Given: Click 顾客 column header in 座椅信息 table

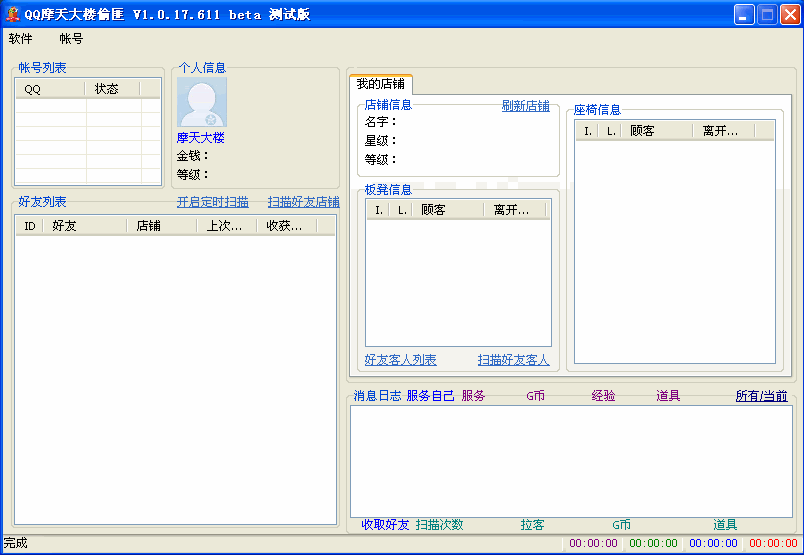Looking at the screenshot, I should (x=657, y=131).
